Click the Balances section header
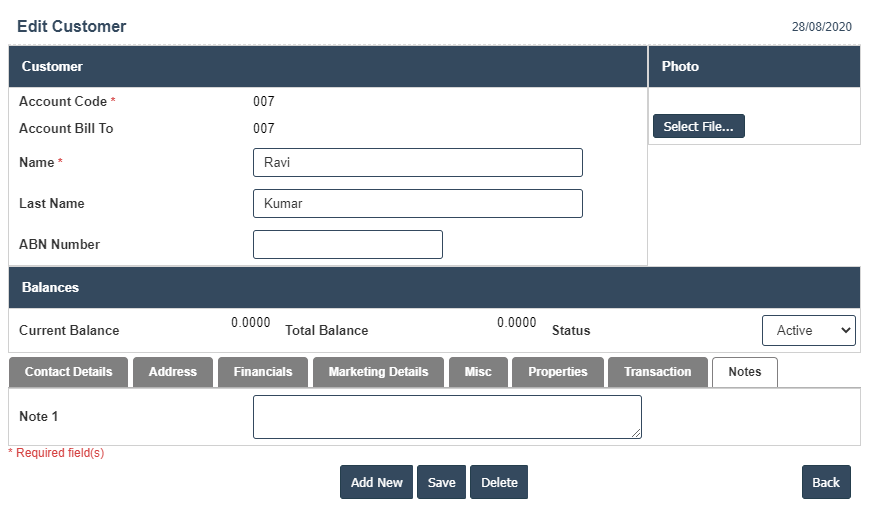Viewport: 870px width, 515px height. point(434,287)
